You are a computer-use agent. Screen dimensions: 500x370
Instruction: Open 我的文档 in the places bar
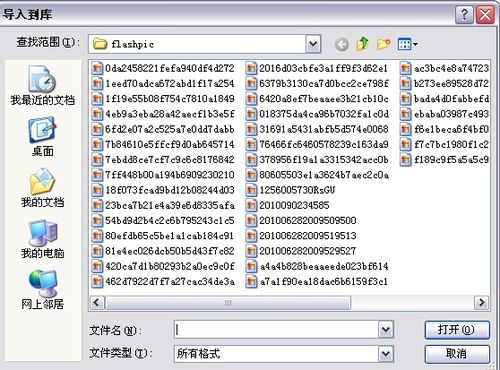point(42,188)
